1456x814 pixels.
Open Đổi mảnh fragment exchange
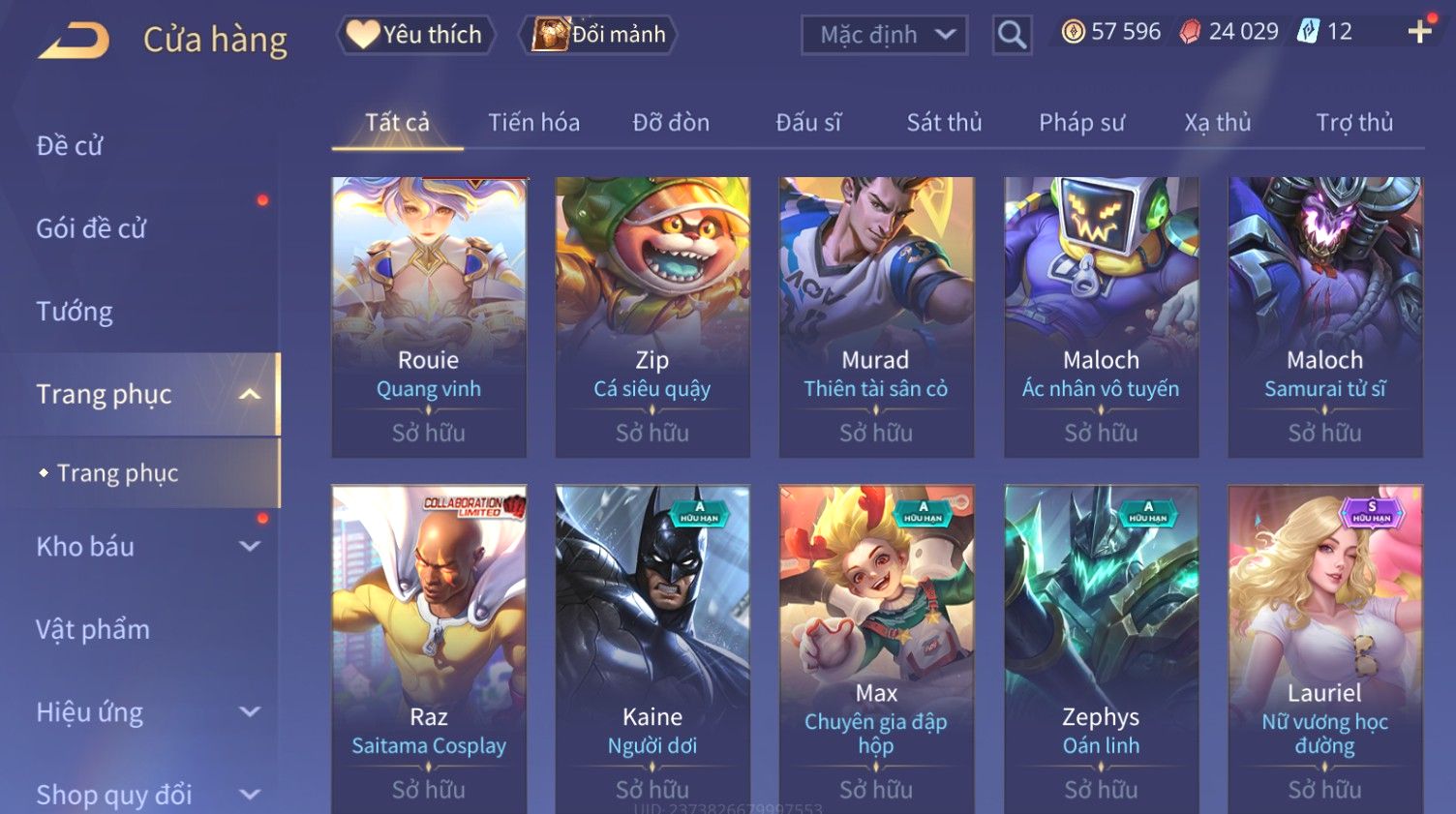tap(597, 35)
